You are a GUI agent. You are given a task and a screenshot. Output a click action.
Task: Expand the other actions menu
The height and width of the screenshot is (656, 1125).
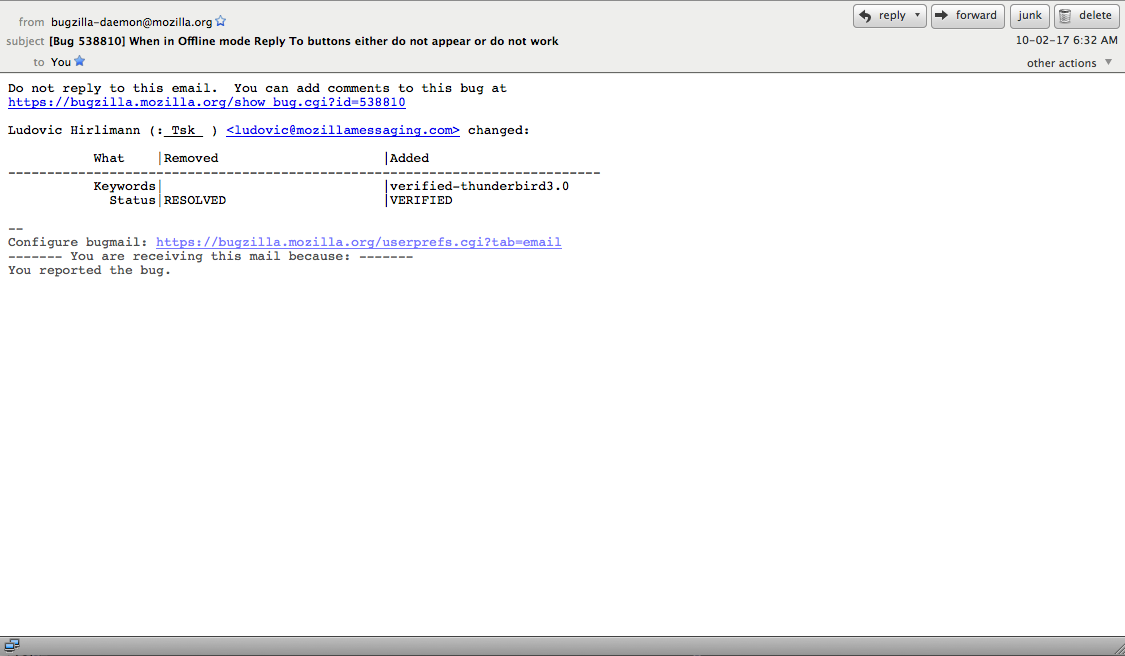(1069, 63)
